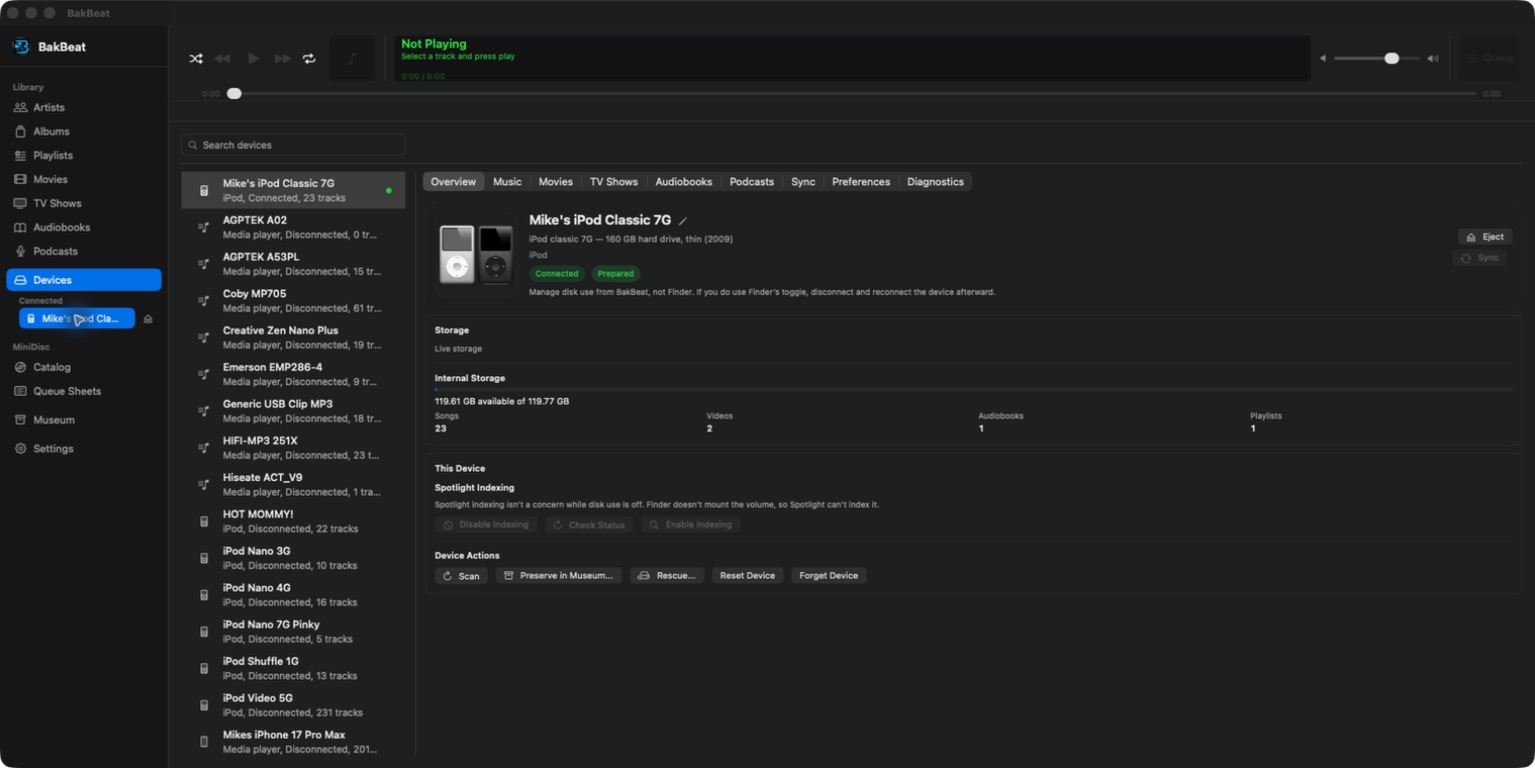
Task: Click the Forget Device button
Action: pos(829,576)
